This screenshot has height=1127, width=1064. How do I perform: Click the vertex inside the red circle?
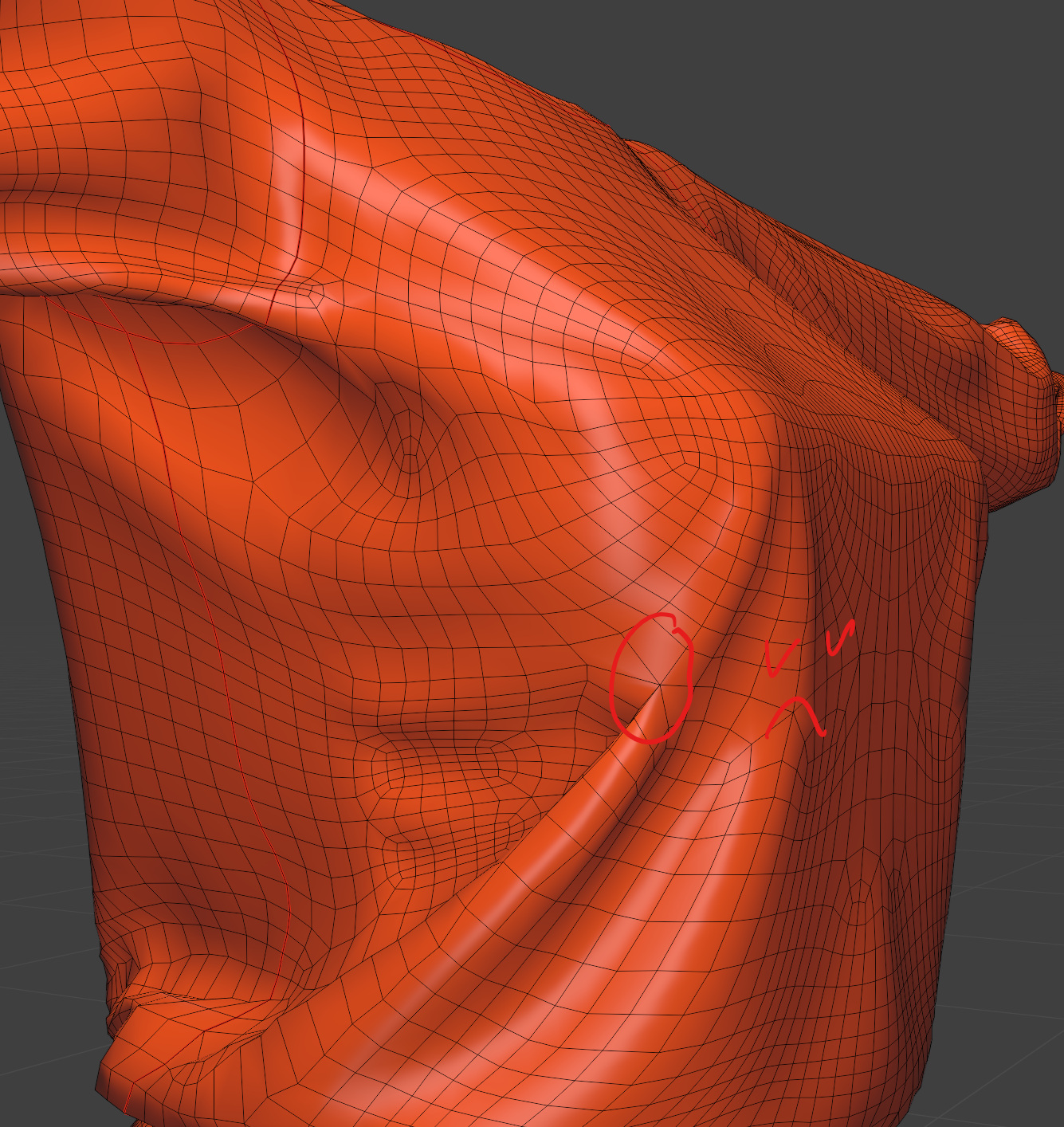click(x=659, y=684)
